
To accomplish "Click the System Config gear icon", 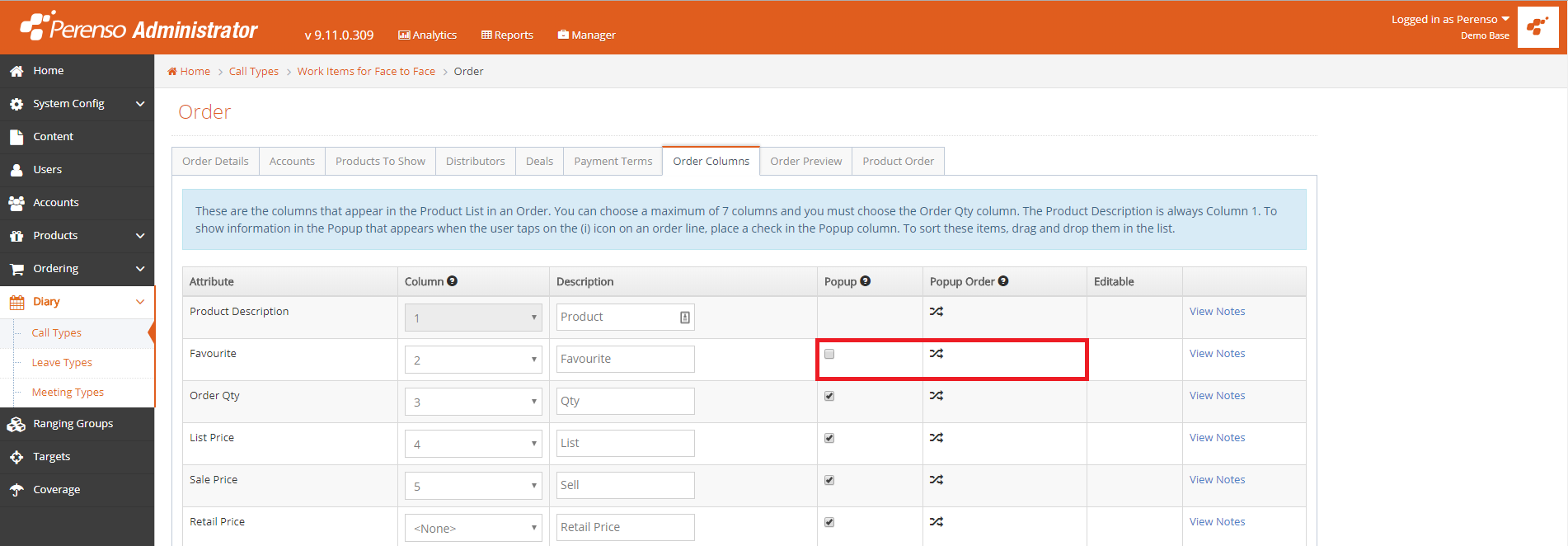I will 16,104.
